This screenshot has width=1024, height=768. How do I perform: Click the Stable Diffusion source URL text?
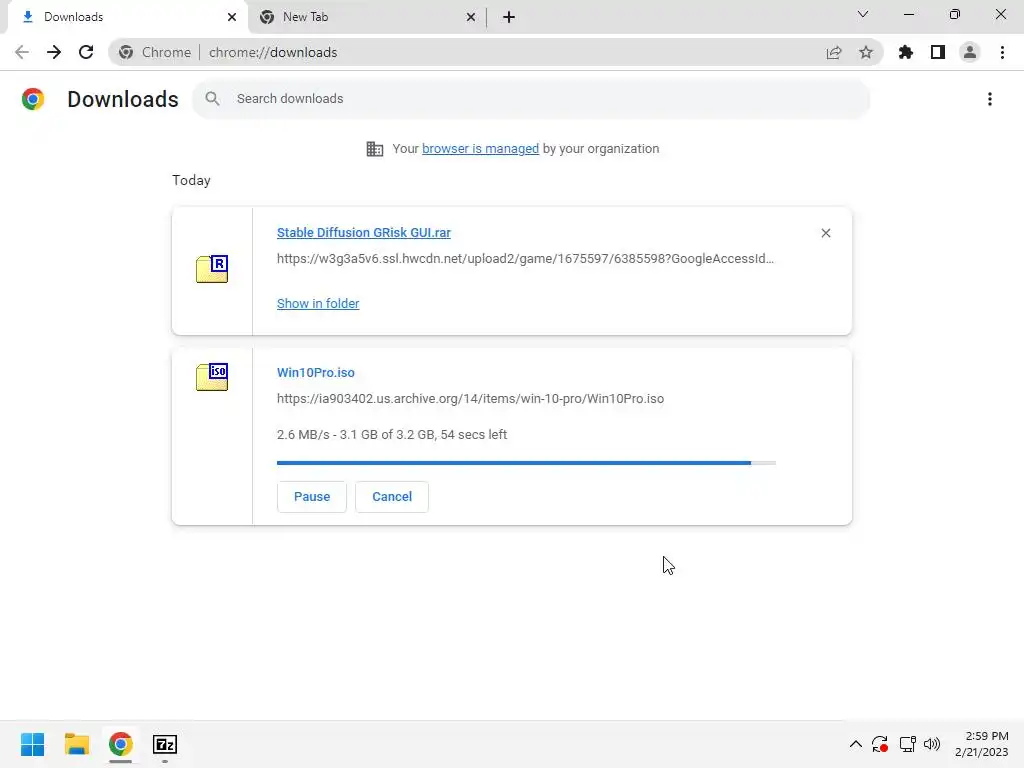tap(525, 259)
